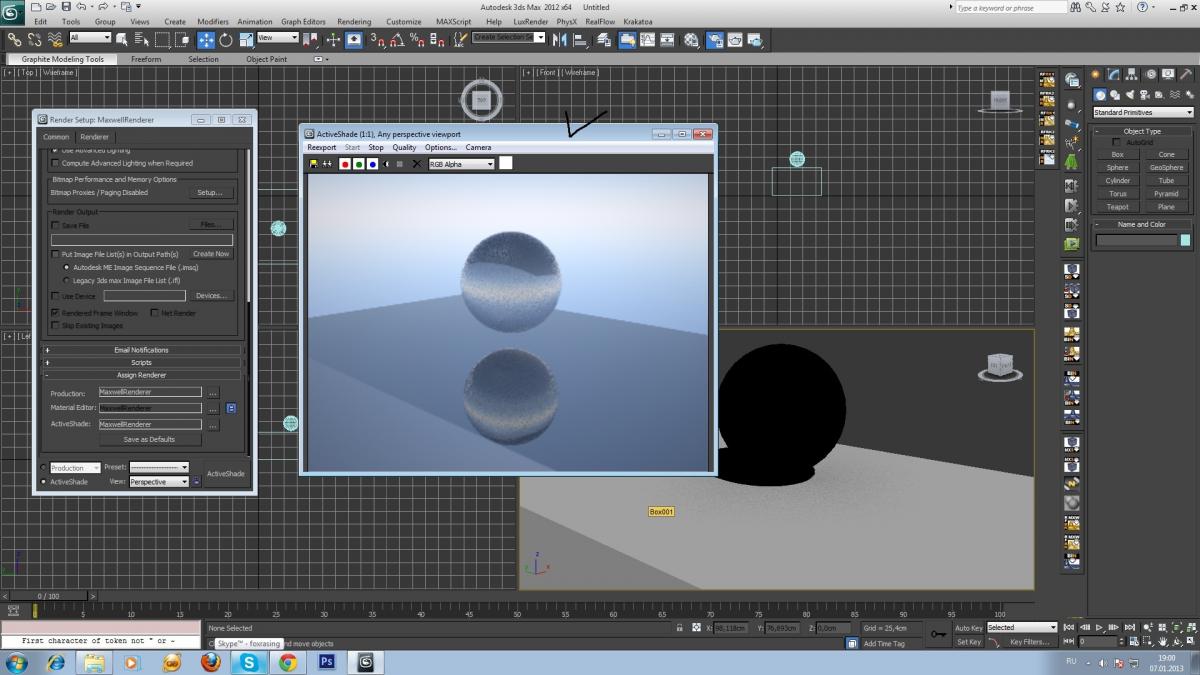The image size is (1200, 675).
Task: Click the Mirror tool icon
Action: (x=560, y=40)
